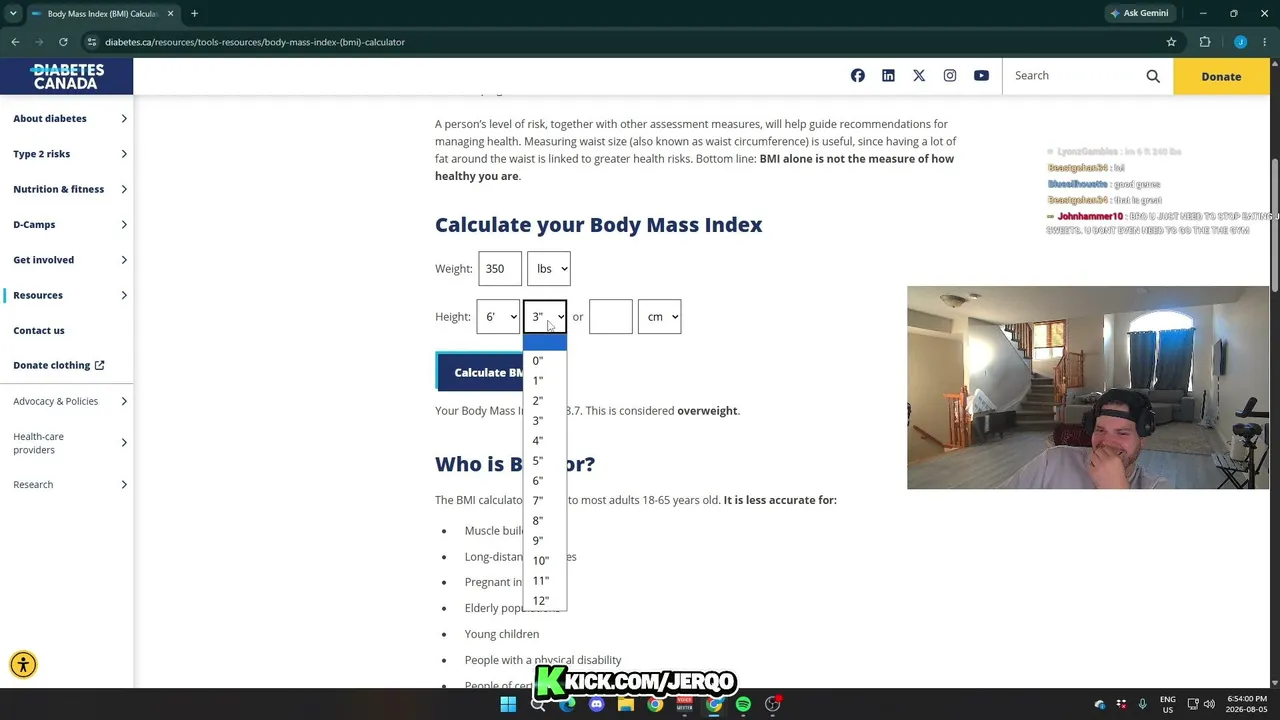The image size is (1280, 720).
Task: Click the address bar URL
Action: pyautogui.click(x=255, y=42)
